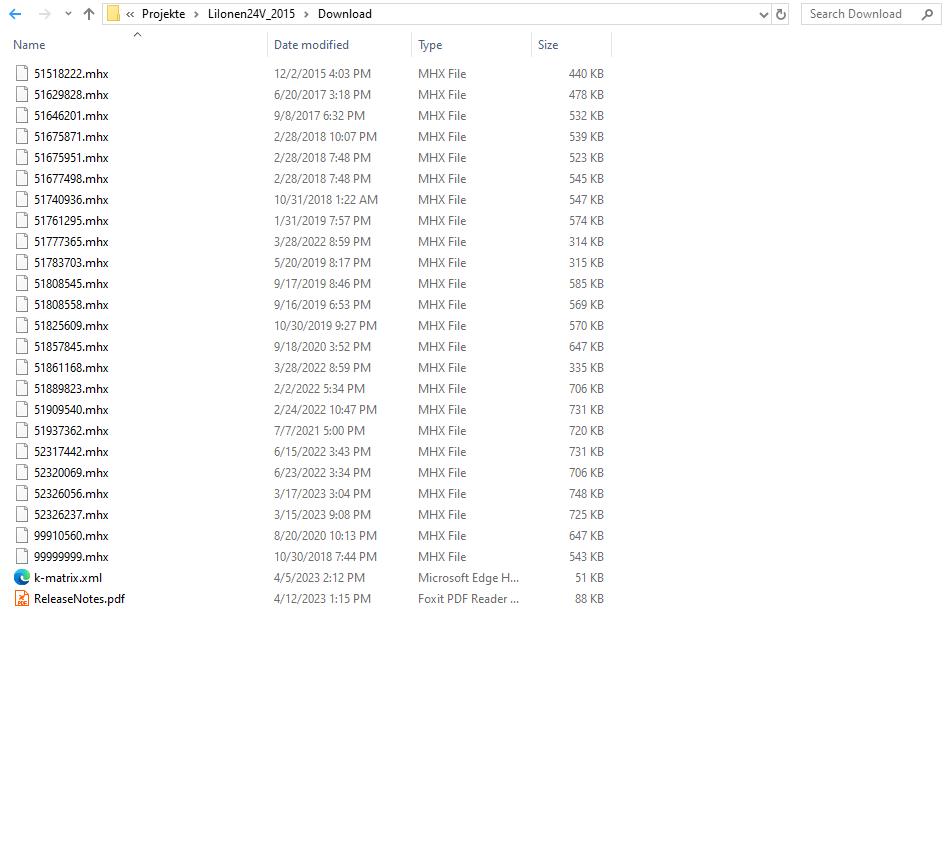Select file name 52326237.mhx

coord(71,515)
